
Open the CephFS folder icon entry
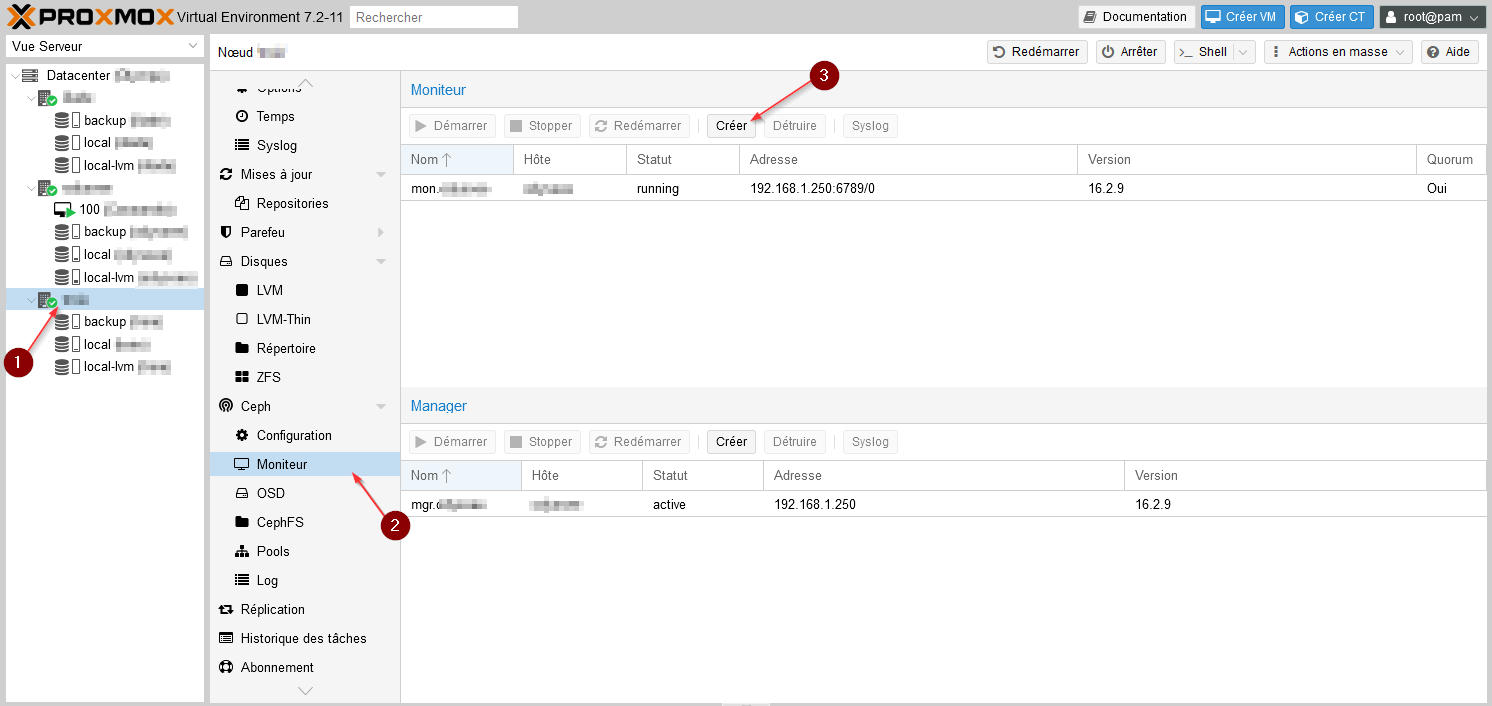coord(241,523)
